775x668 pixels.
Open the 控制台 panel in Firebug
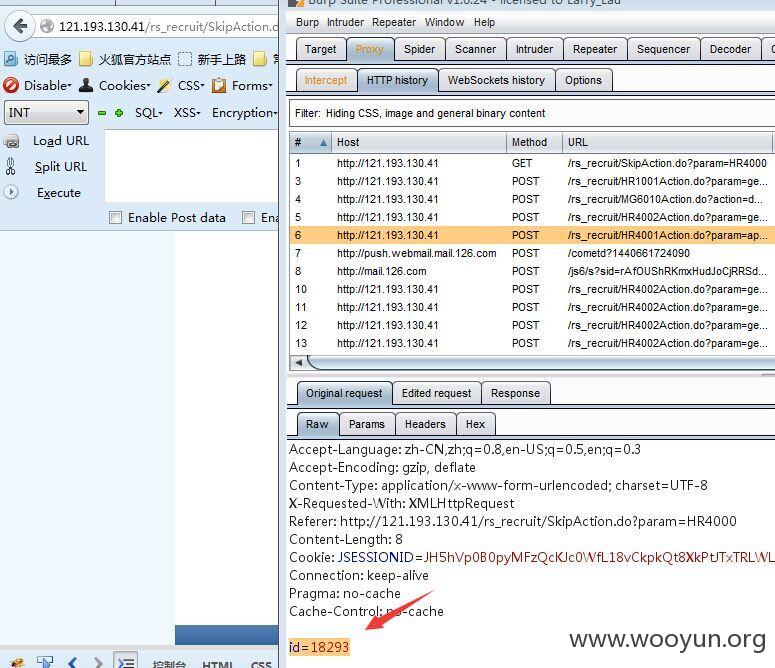coord(169,664)
